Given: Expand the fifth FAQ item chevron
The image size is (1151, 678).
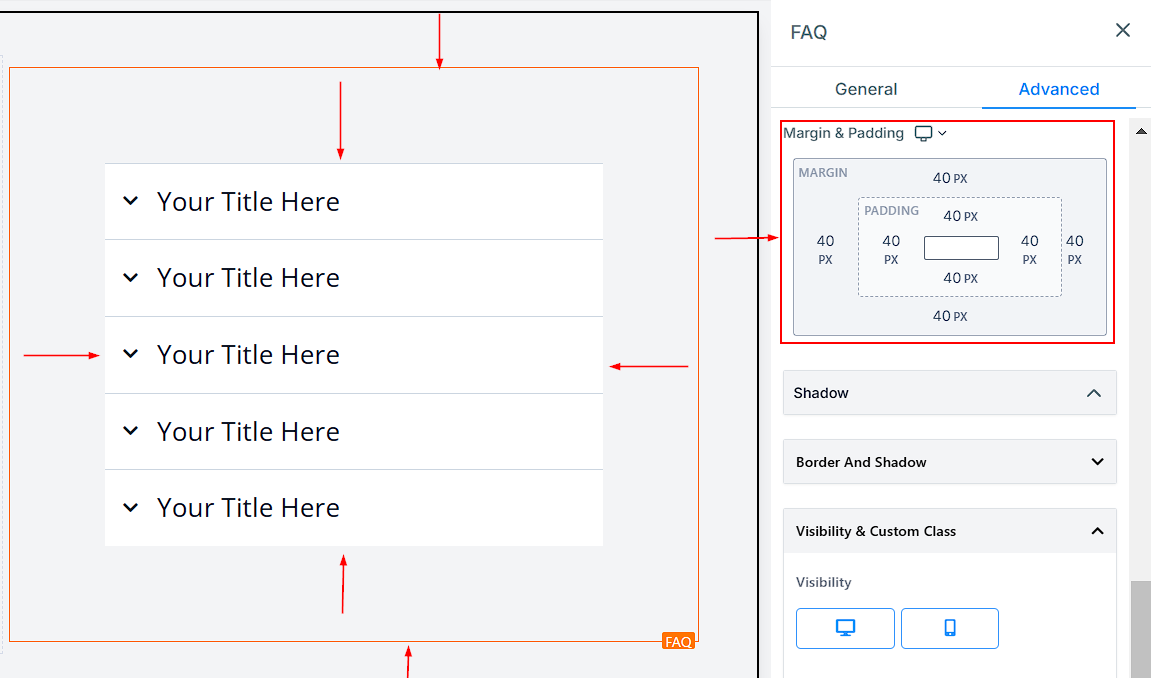Looking at the screenshot, I should click(130, 508).
